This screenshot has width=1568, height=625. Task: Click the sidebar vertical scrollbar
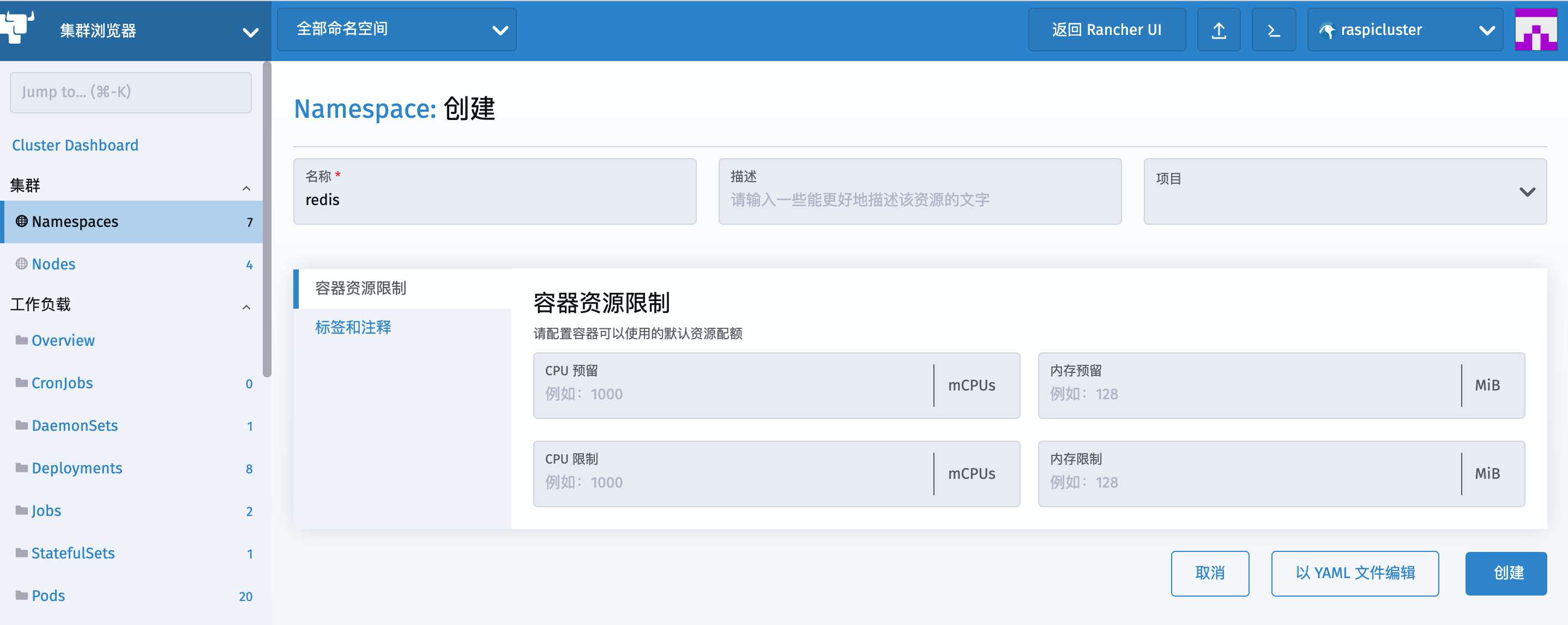tap(267, 219)
